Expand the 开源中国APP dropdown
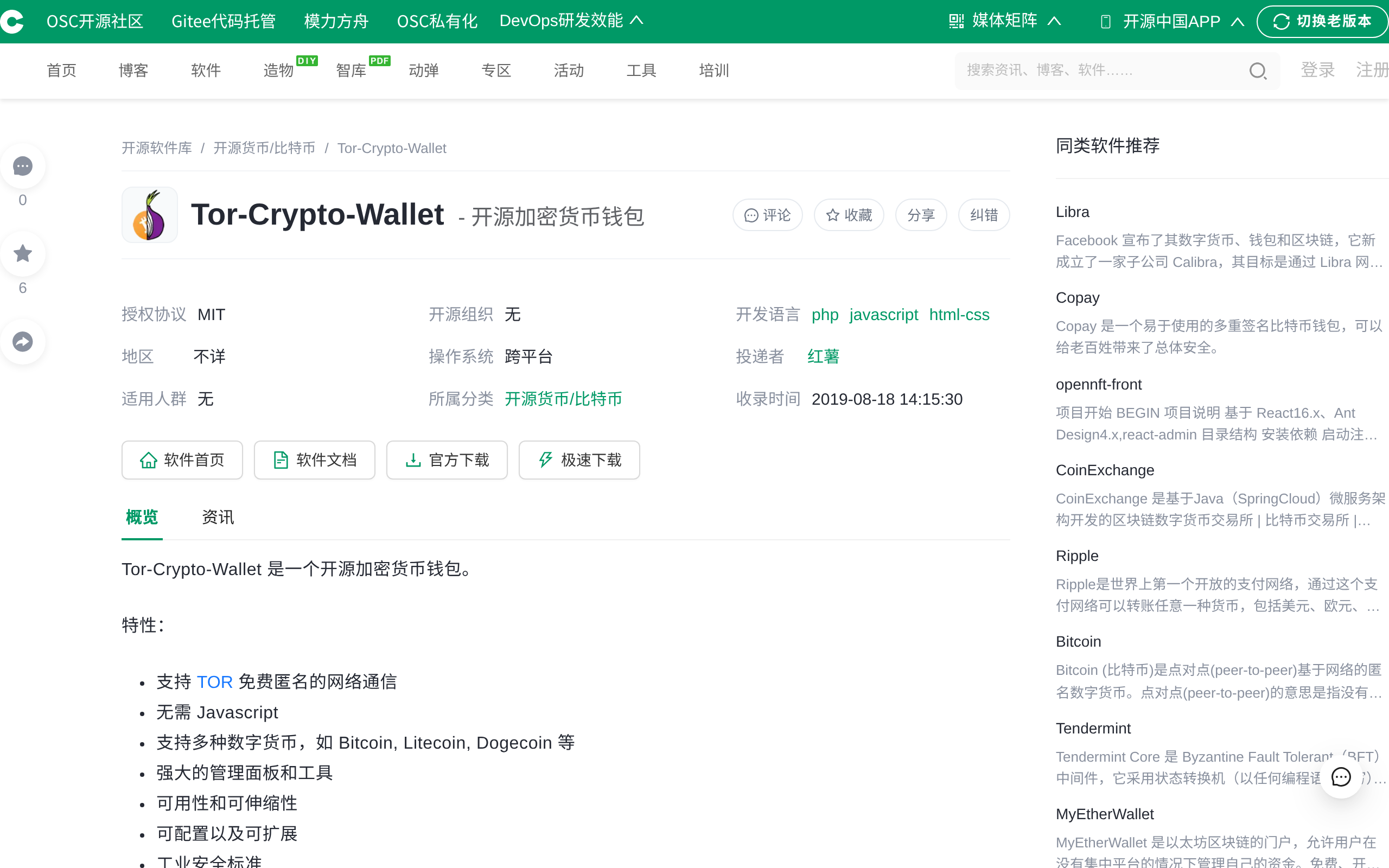The image size is (1389, 868). click(1172, 22)
